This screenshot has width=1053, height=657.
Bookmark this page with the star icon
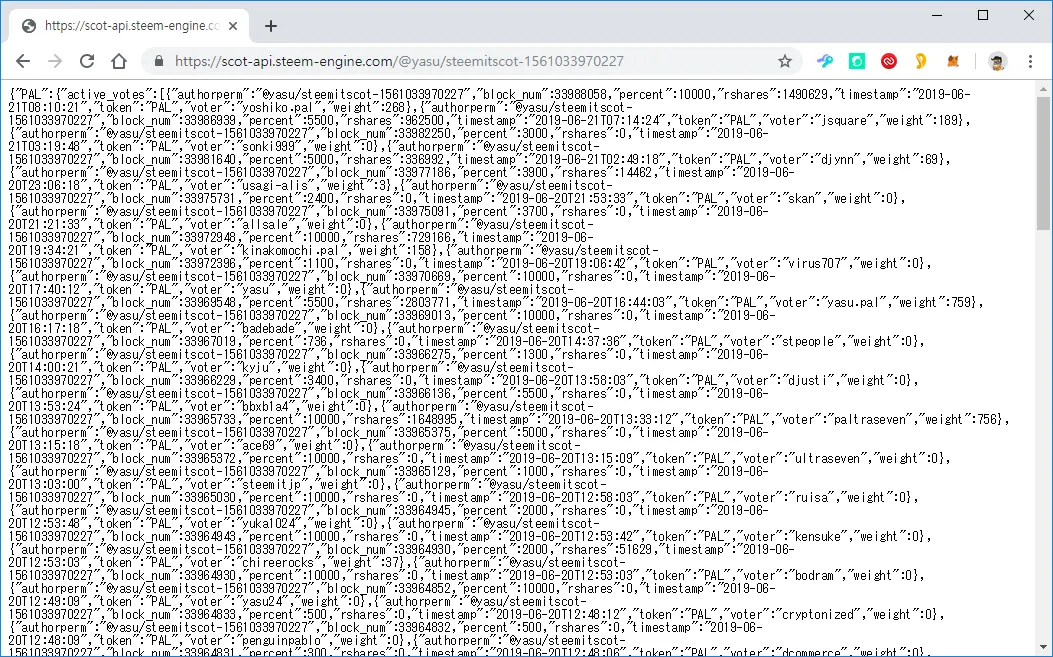(784, 61)
